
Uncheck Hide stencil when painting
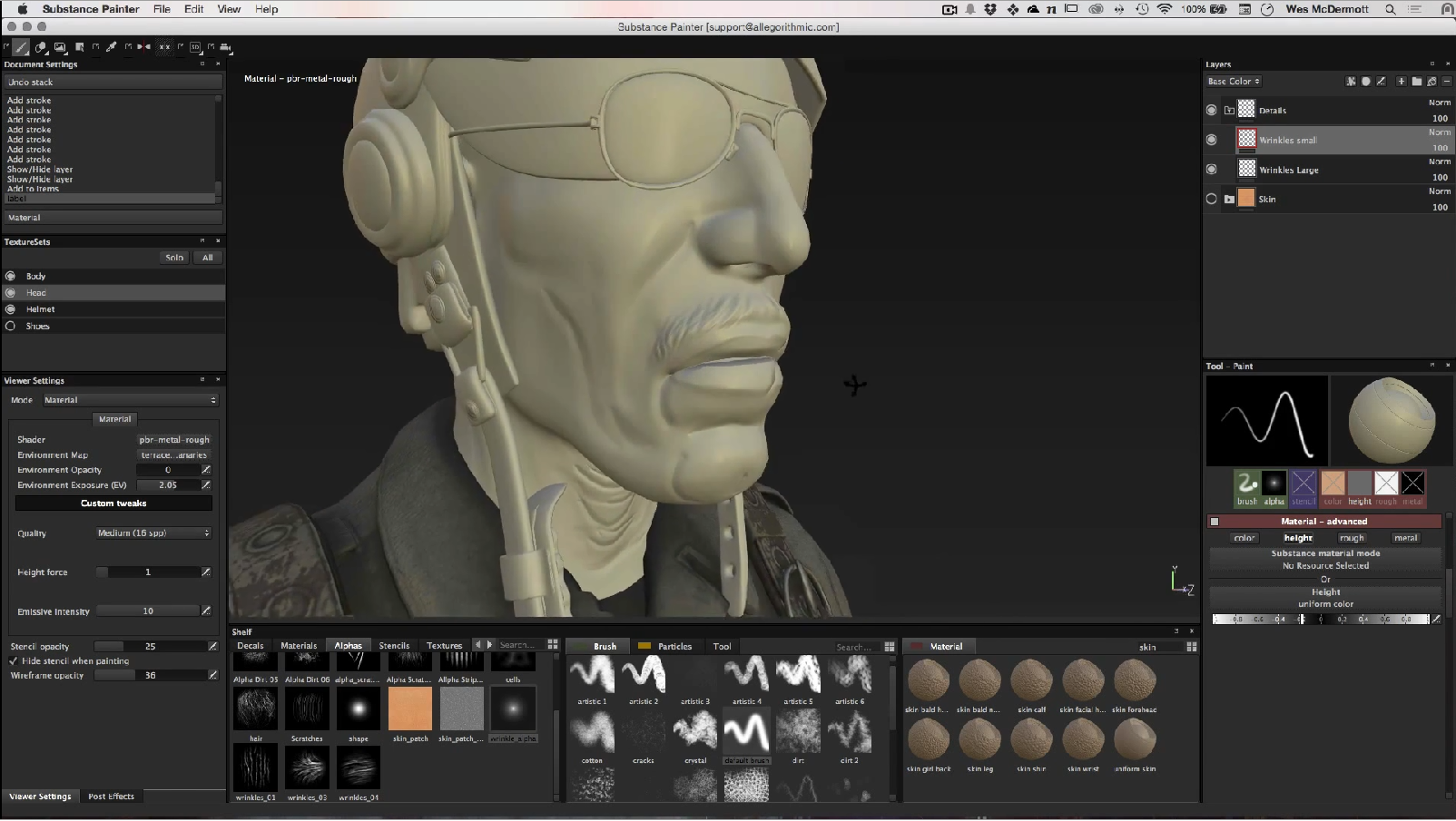coord(14,661)
